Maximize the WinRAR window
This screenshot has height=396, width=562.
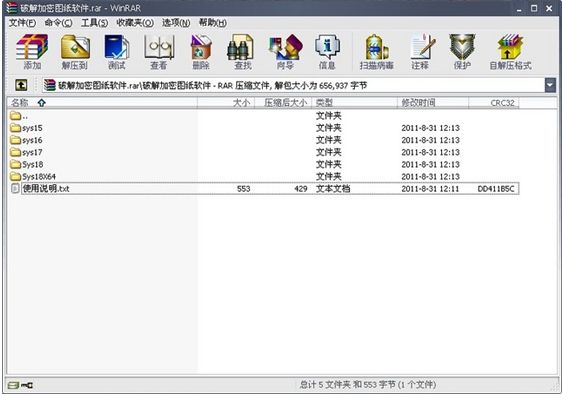(x=534, y=8)
